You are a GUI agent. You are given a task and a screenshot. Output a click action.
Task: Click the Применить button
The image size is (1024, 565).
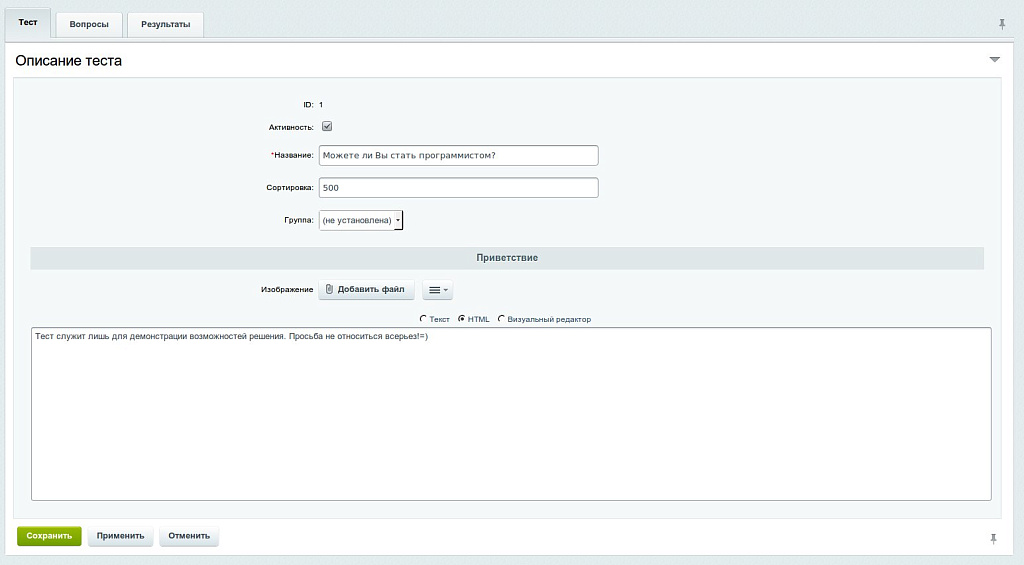[120, 536]
